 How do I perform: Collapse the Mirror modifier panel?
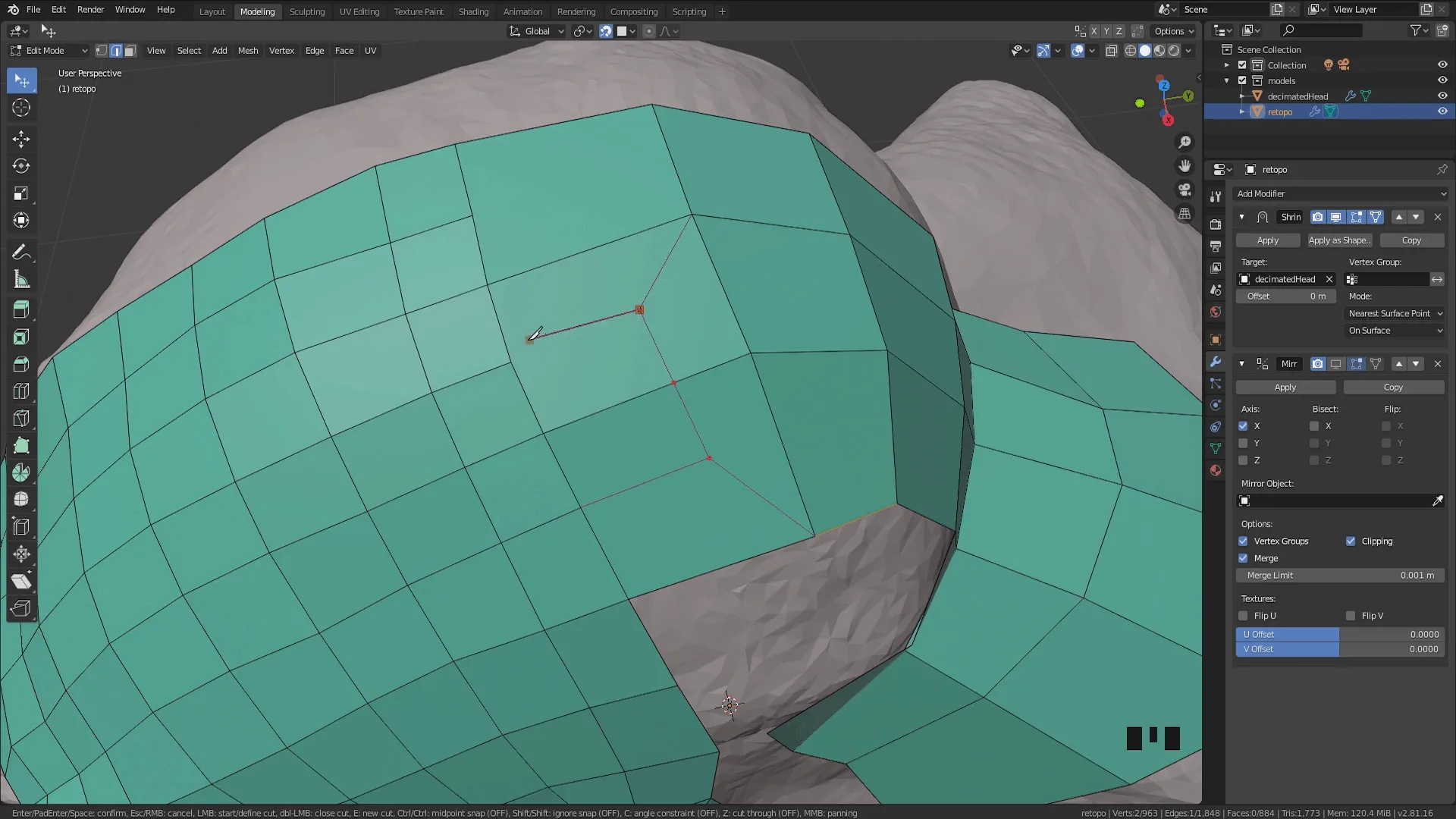coord(1241,364)
